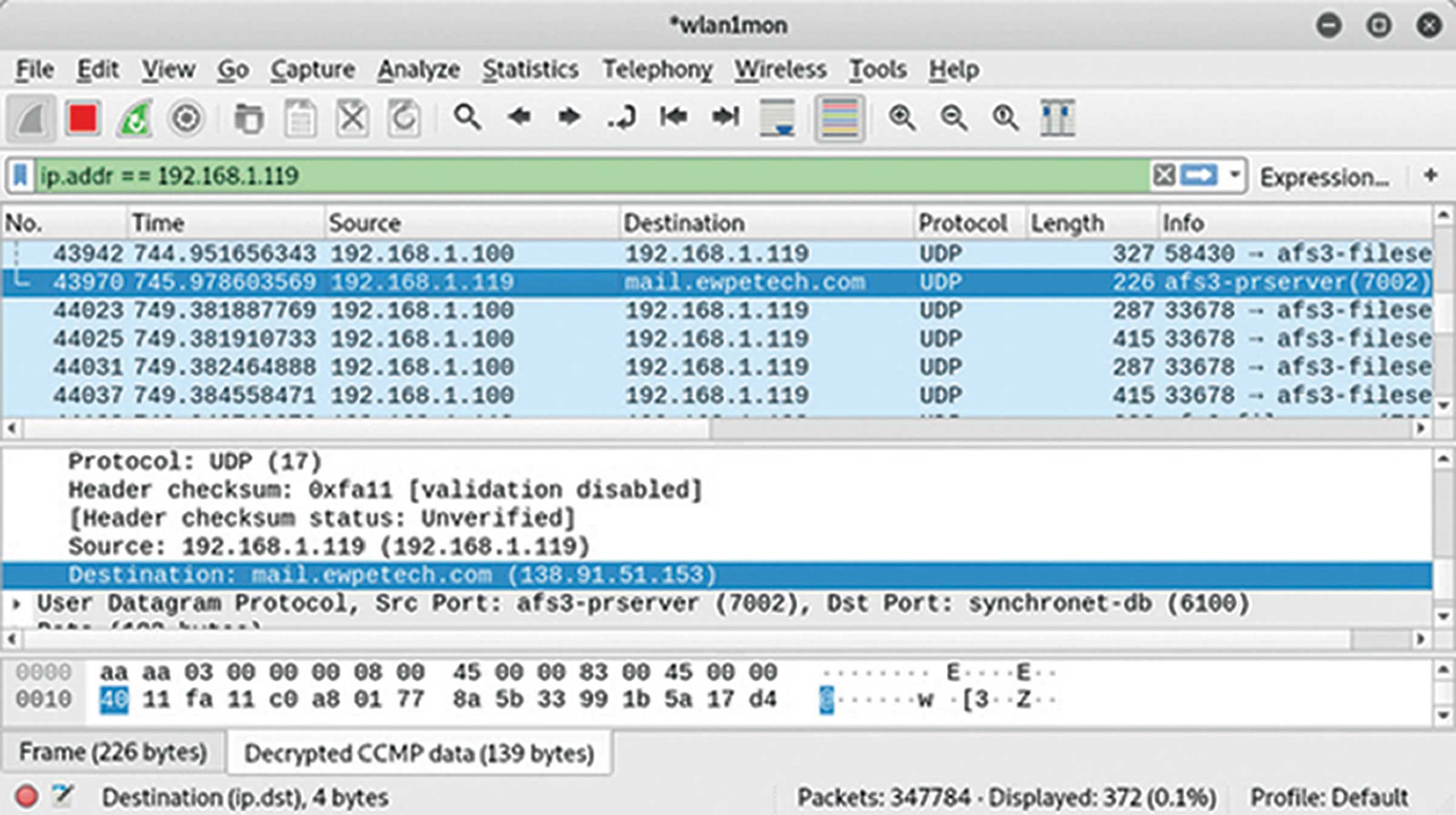Edit capture file comment status icon
Viewport: 1456px width, 815px height.
(62, 796)
